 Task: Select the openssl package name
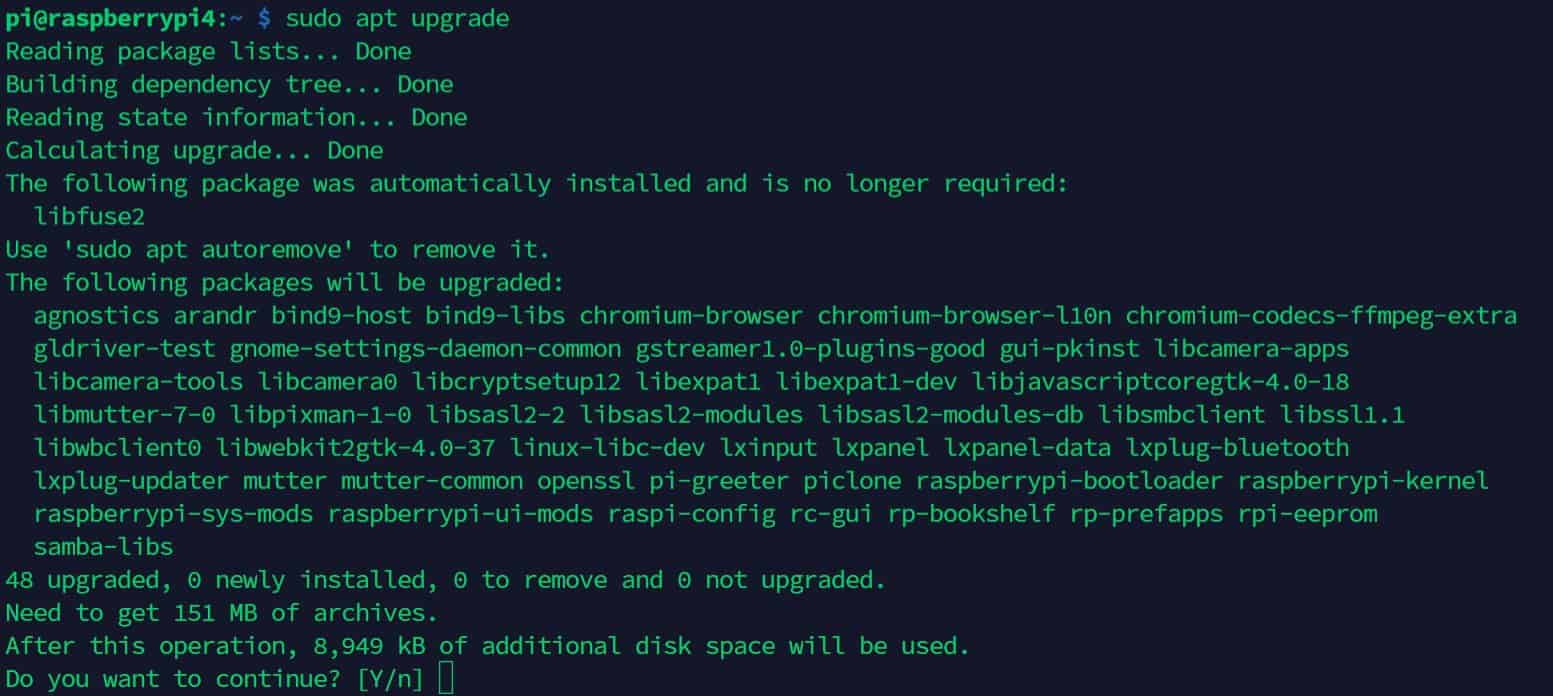coord(586,480)
